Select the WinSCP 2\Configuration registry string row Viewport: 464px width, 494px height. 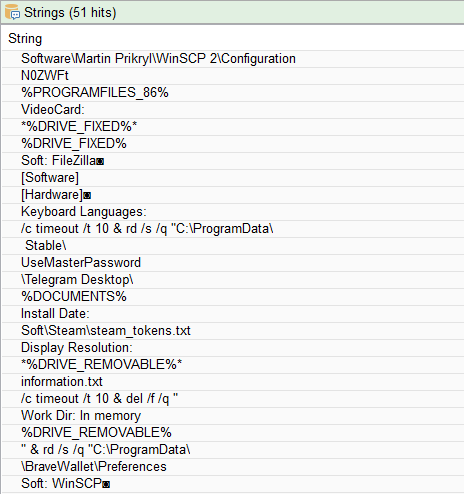233,59
